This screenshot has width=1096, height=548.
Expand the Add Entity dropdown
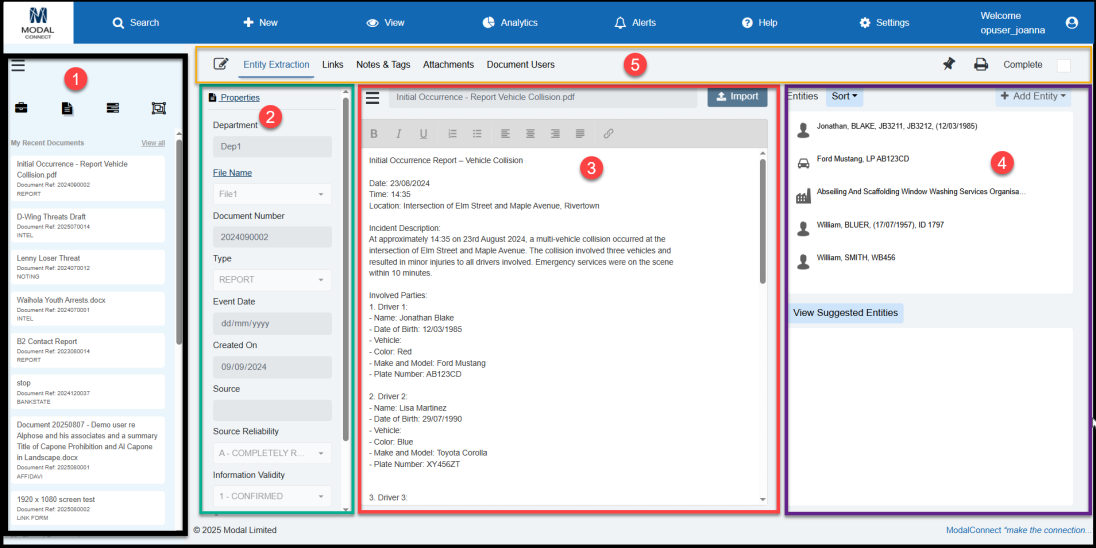[x=1033, y=96]
